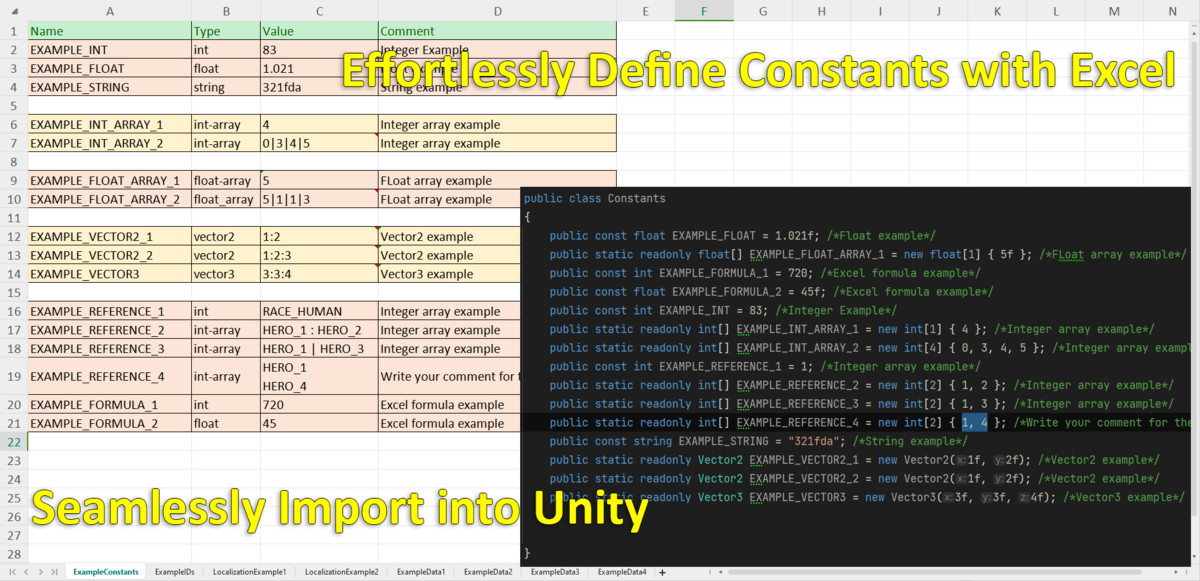Select the EXAMPLE_VECTOR2_1 cell
This screenshot has width=1200, height=581.
click(x=109, y=237)
